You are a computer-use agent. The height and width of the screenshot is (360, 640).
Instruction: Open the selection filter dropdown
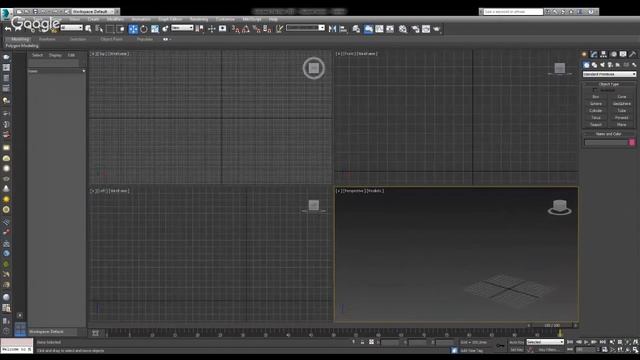(x=71, y=28)
